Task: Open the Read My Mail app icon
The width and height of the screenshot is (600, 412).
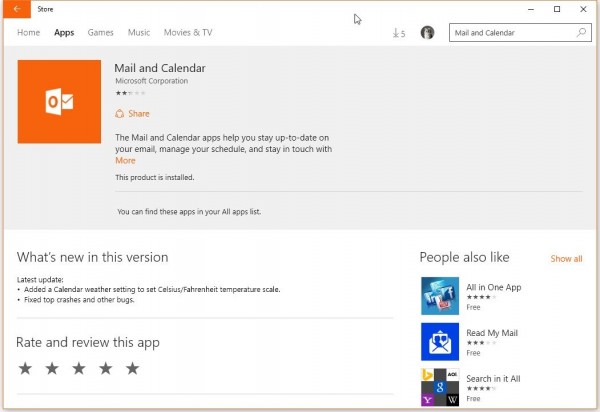Action: point(440,342)
